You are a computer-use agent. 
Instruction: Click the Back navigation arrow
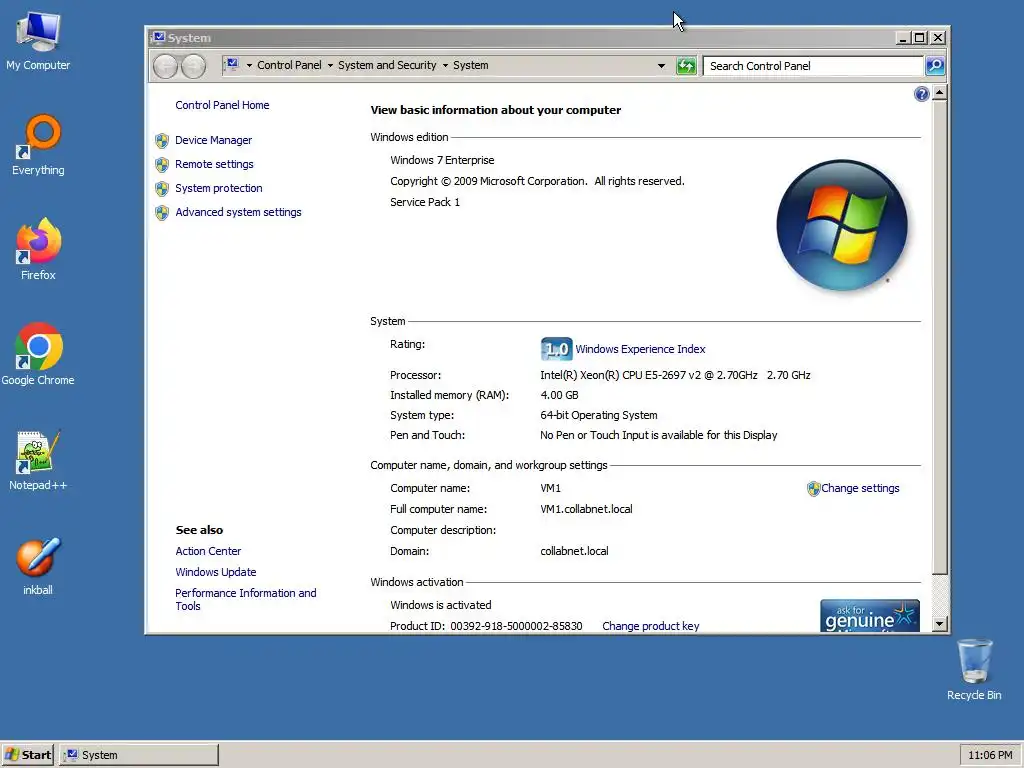(x=165, y=66)
